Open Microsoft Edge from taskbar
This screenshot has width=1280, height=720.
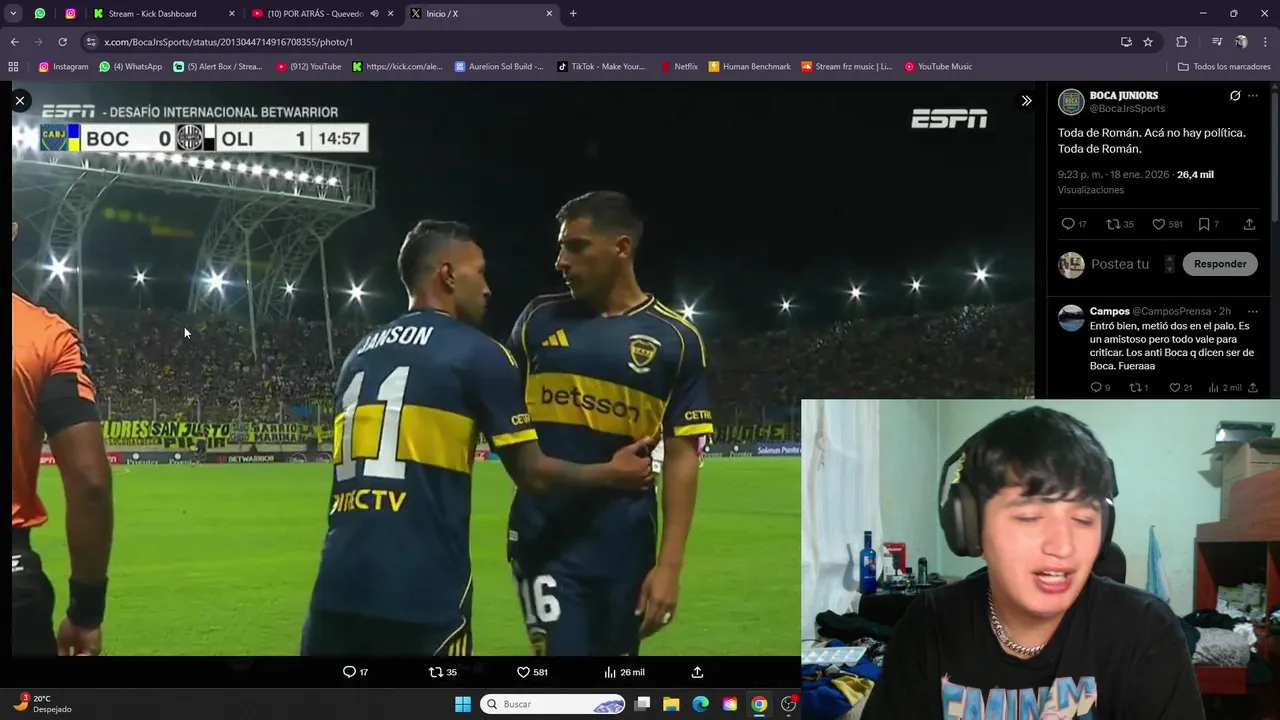700,704
